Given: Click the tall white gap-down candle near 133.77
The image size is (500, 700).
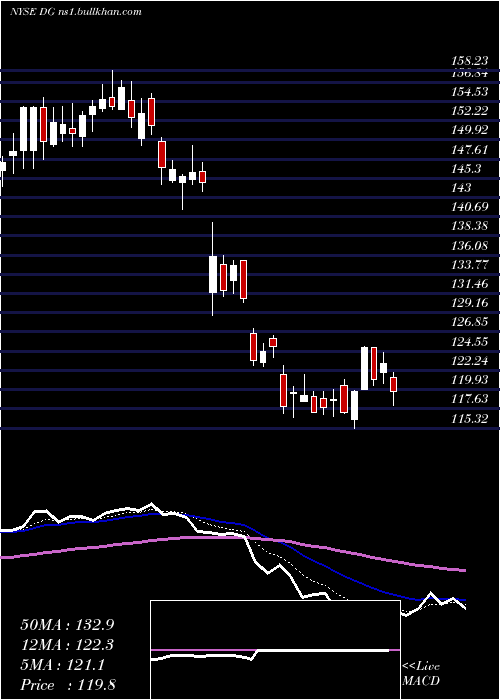Looking at the screenshot, I should [x=213, y=274].
